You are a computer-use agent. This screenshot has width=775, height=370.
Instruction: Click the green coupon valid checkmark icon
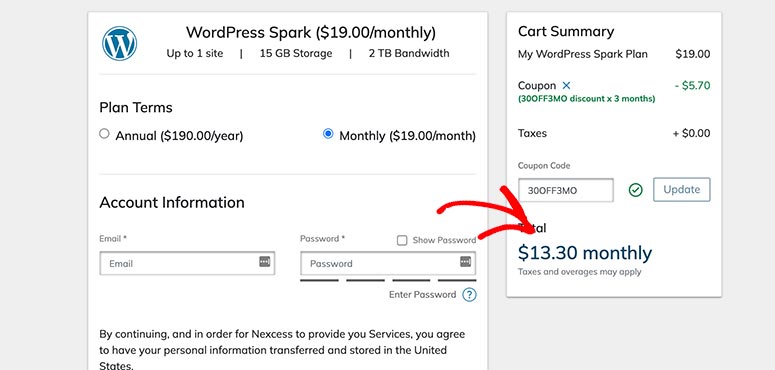tap(636, 190)
